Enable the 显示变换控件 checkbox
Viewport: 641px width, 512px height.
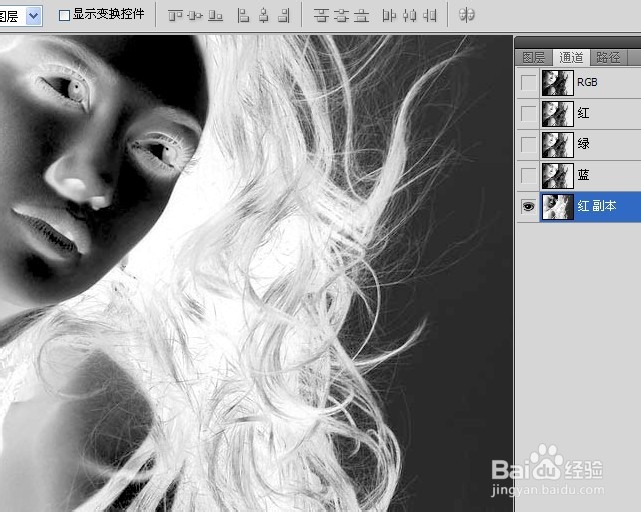[x=64, y=16]
